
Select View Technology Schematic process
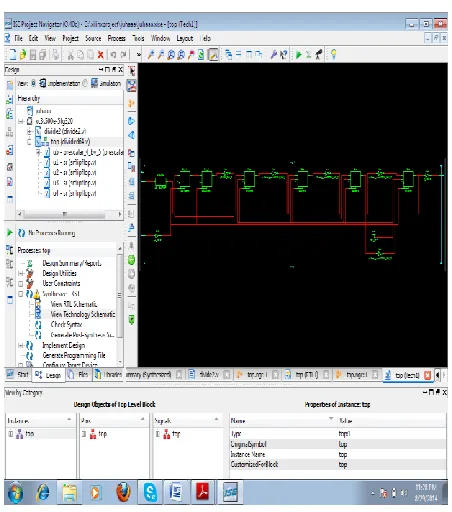[x=83, y=314]
